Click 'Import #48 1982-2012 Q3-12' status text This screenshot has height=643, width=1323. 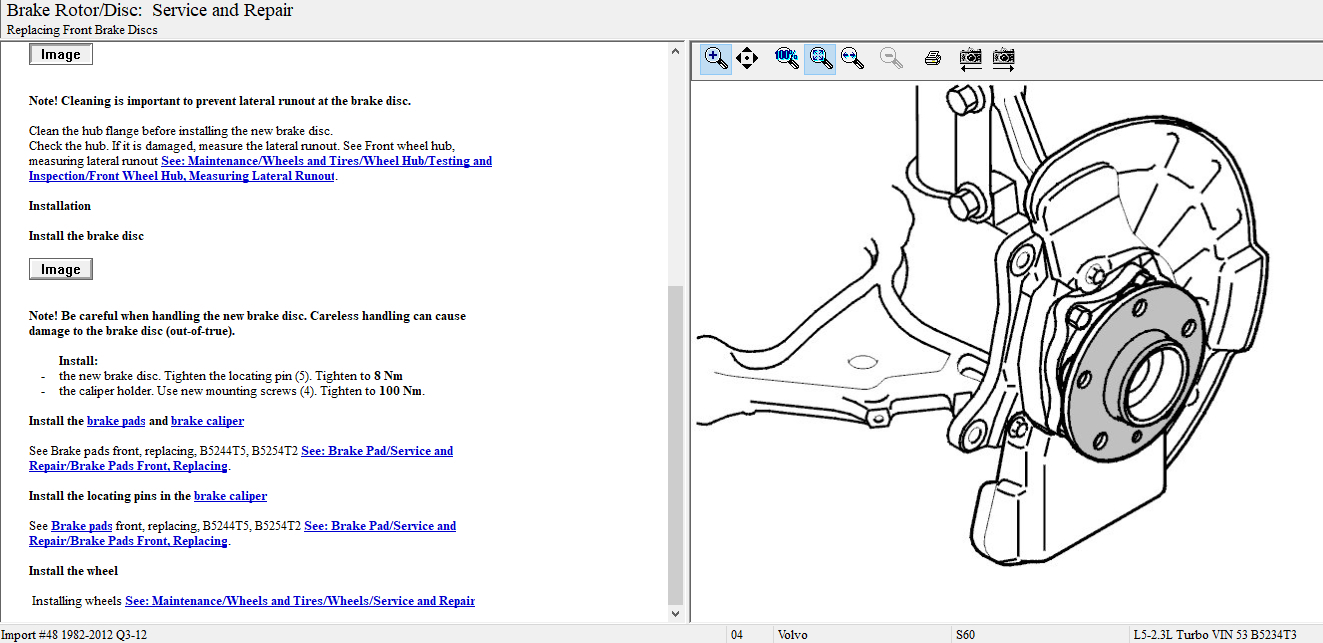tap(74, 635)
